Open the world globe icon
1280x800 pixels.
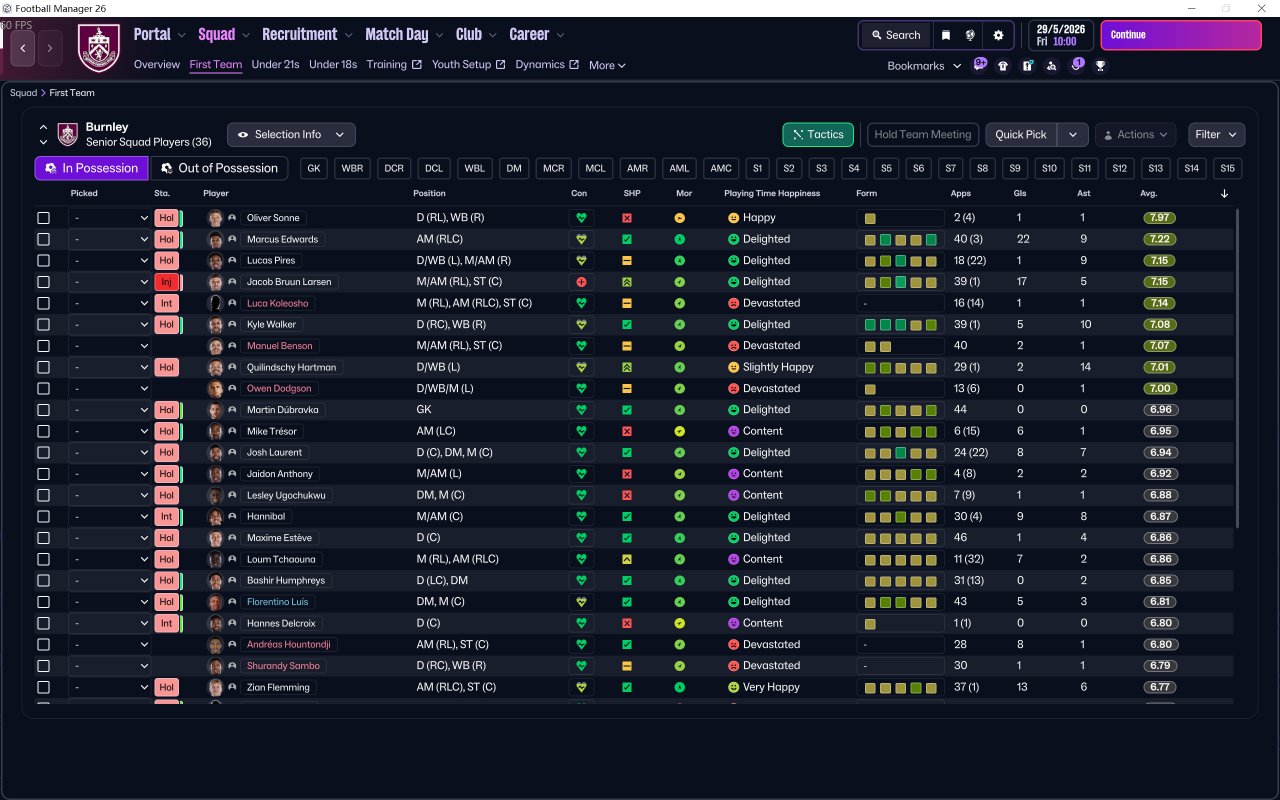click(x=970, y=35)
